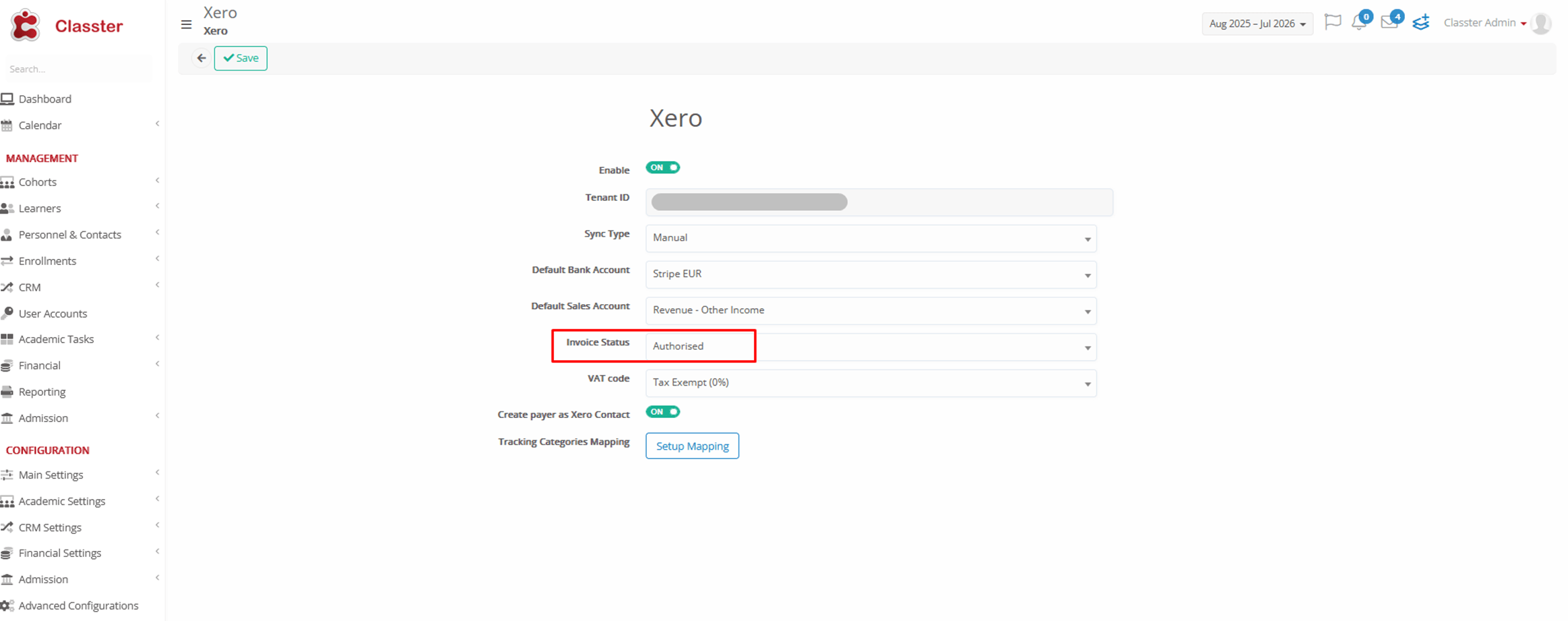Click the Setup Mapping button
This screenshot has height=621, width=1568.
692,446
